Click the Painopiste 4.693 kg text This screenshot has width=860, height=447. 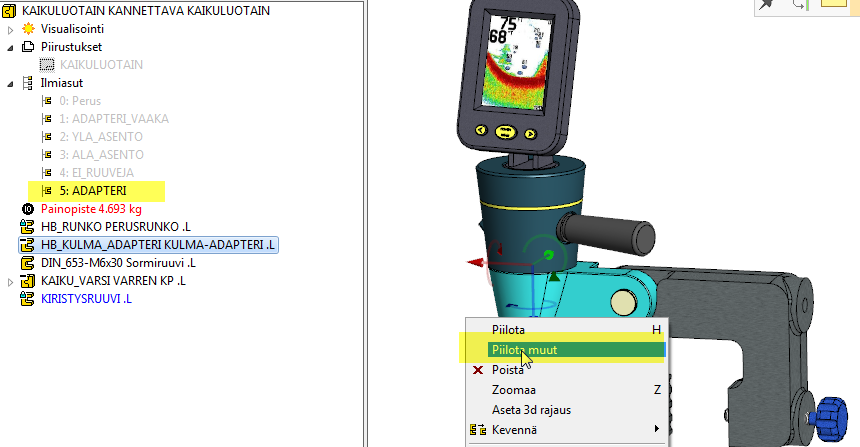(92, 209)
